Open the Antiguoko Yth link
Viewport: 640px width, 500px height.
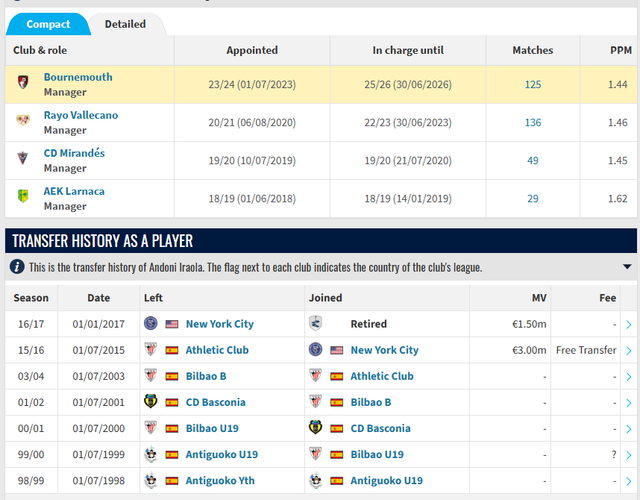coord(220,481)
